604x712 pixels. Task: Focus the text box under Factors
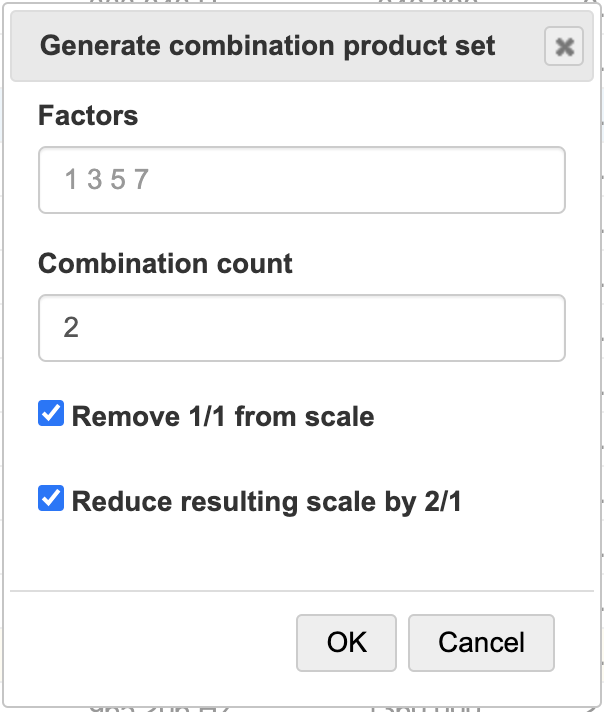coord(301,180)
